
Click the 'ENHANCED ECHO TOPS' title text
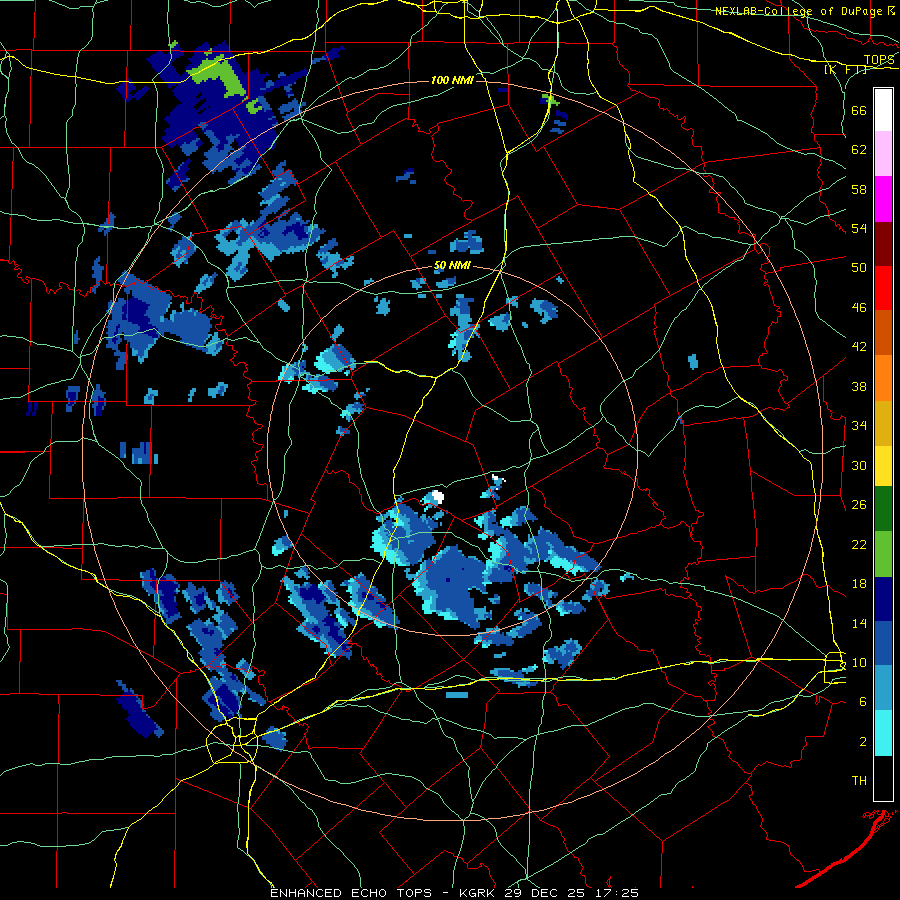click(351, 893)
